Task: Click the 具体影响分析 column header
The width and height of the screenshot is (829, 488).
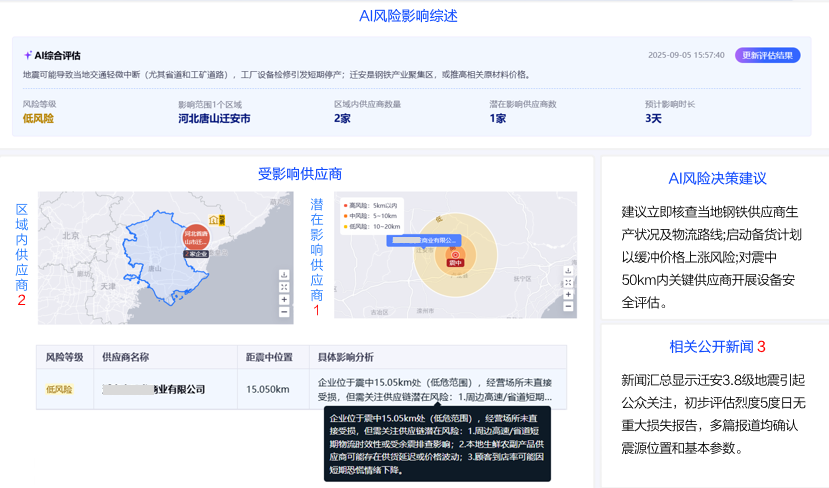Action: [346, 356]
